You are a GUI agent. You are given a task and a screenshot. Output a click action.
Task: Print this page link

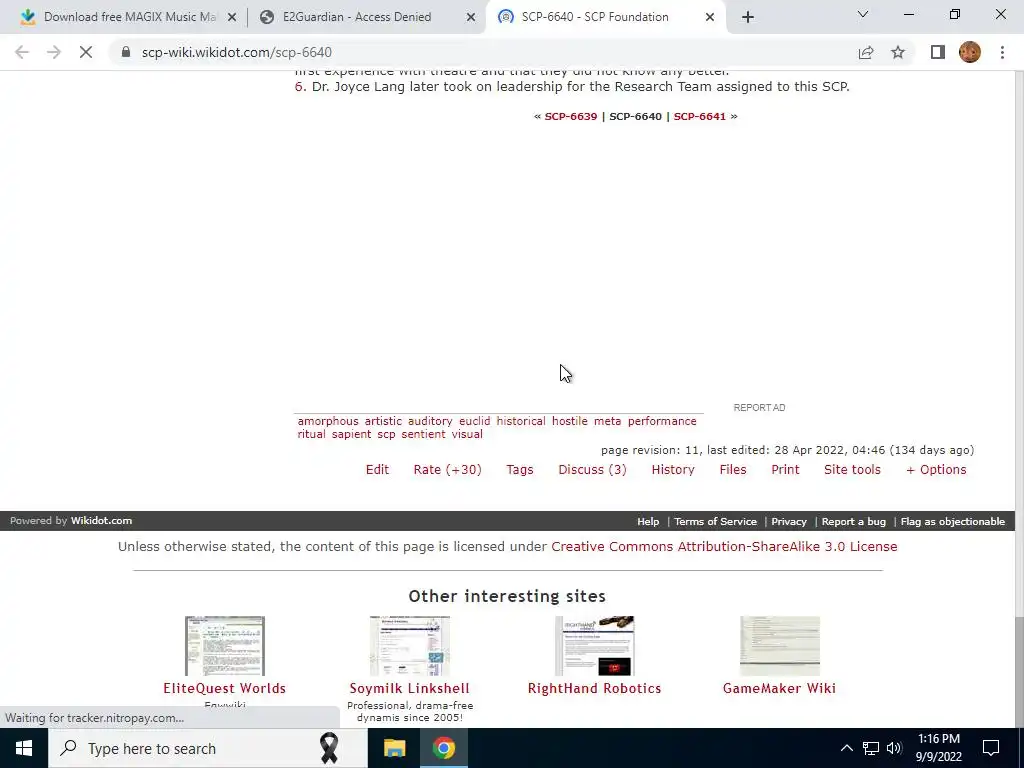(785, 470)
